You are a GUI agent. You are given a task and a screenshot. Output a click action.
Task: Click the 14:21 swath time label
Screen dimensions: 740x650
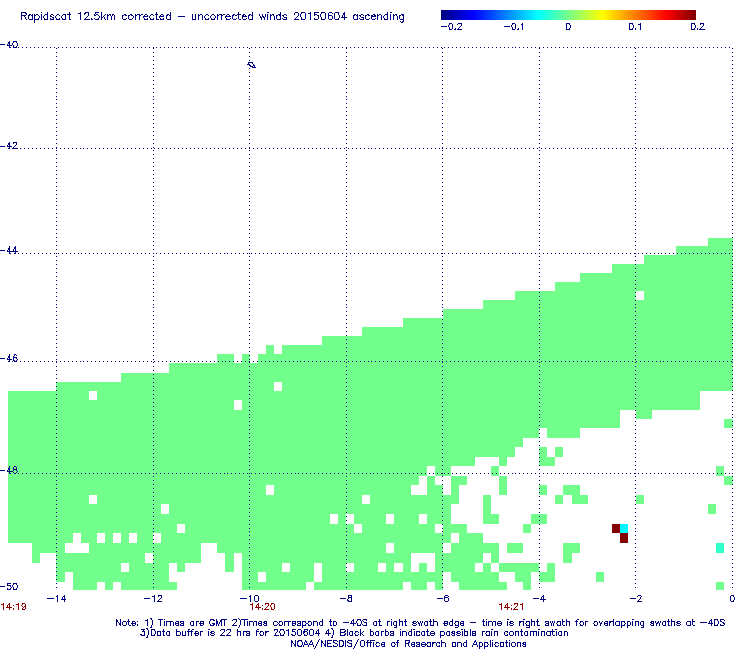pos(511,607)
